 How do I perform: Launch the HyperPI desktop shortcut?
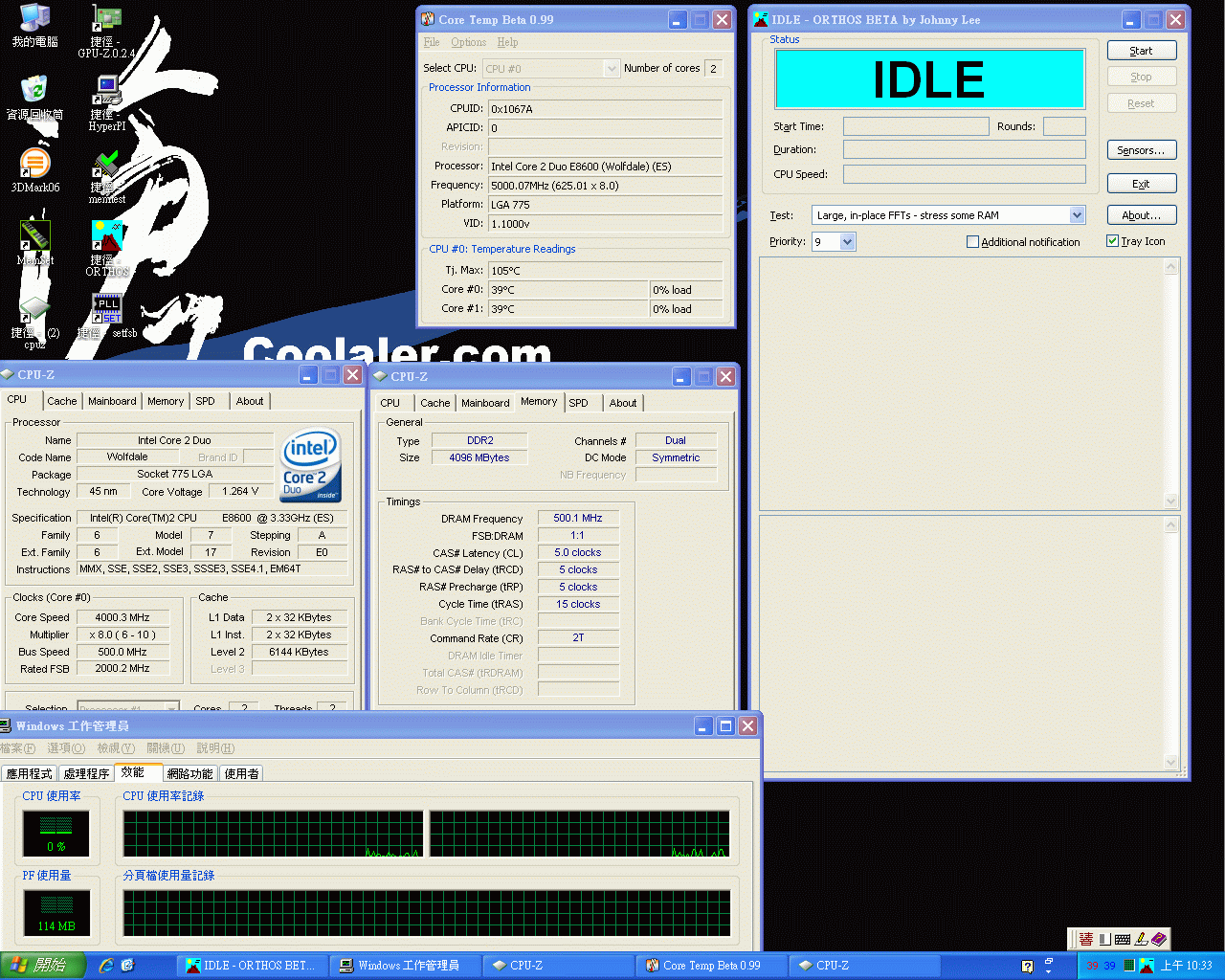pos(106,103)
